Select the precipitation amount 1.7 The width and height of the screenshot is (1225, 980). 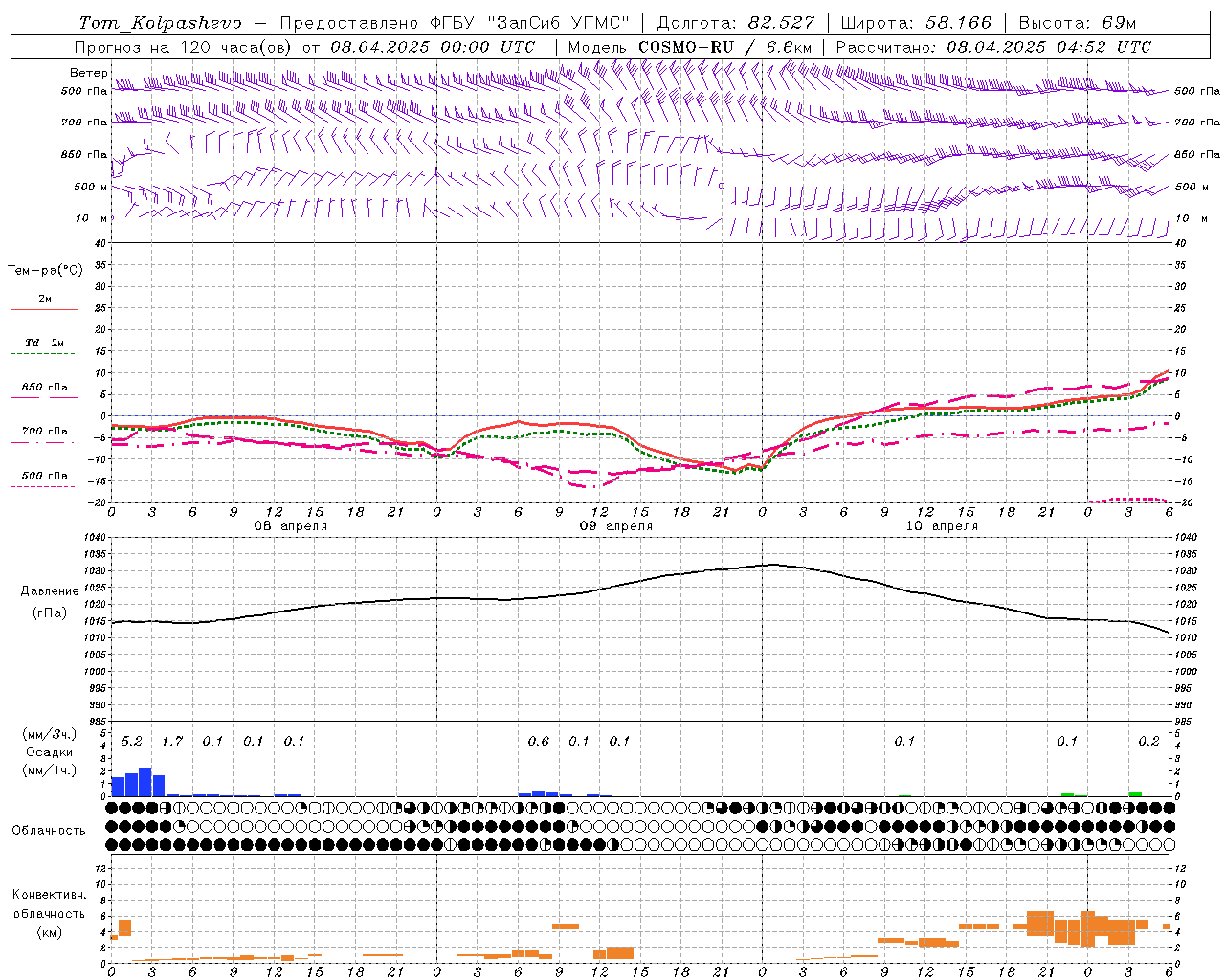pos(171,741)
